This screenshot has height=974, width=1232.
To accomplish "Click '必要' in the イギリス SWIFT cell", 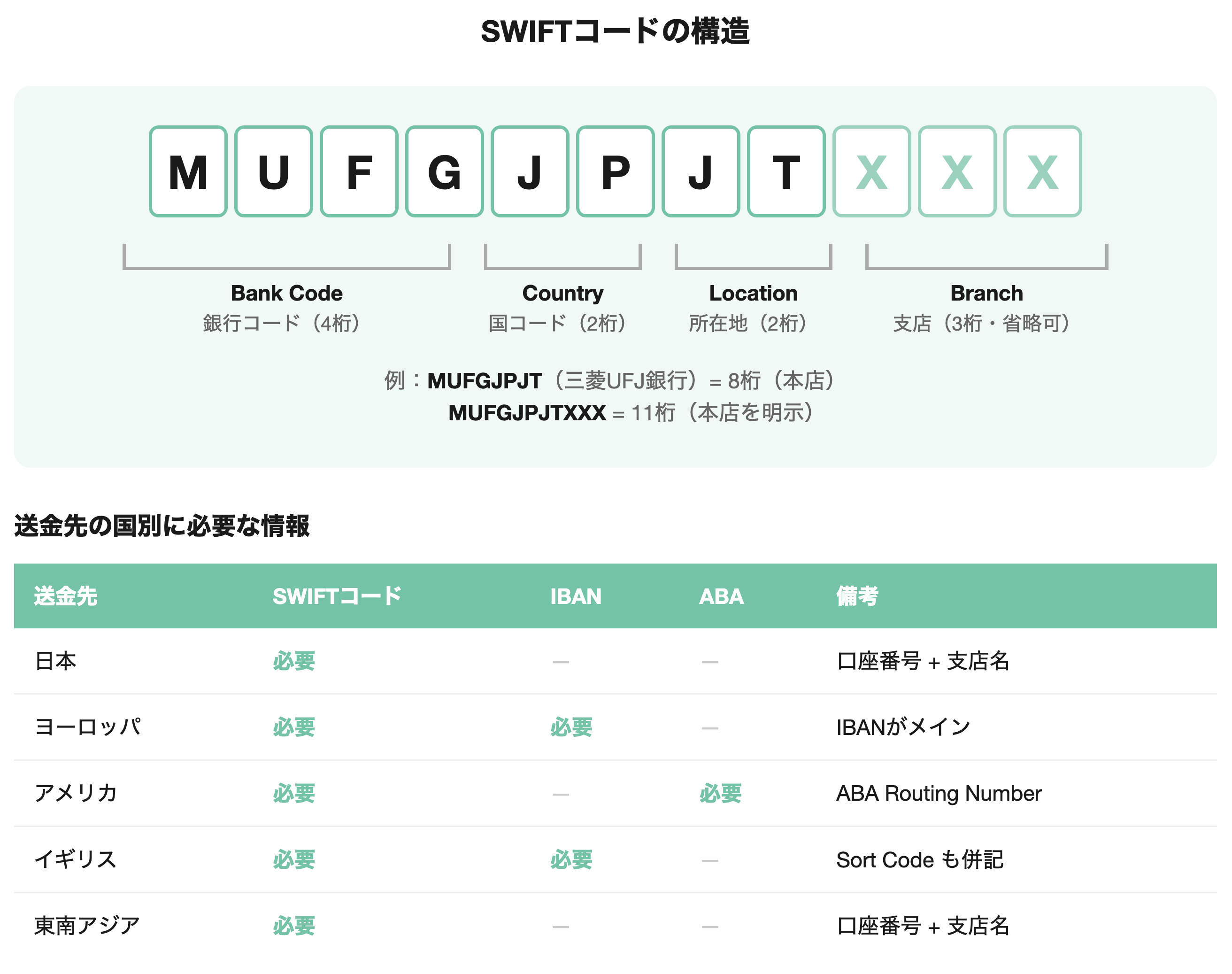I will (293, 859).
